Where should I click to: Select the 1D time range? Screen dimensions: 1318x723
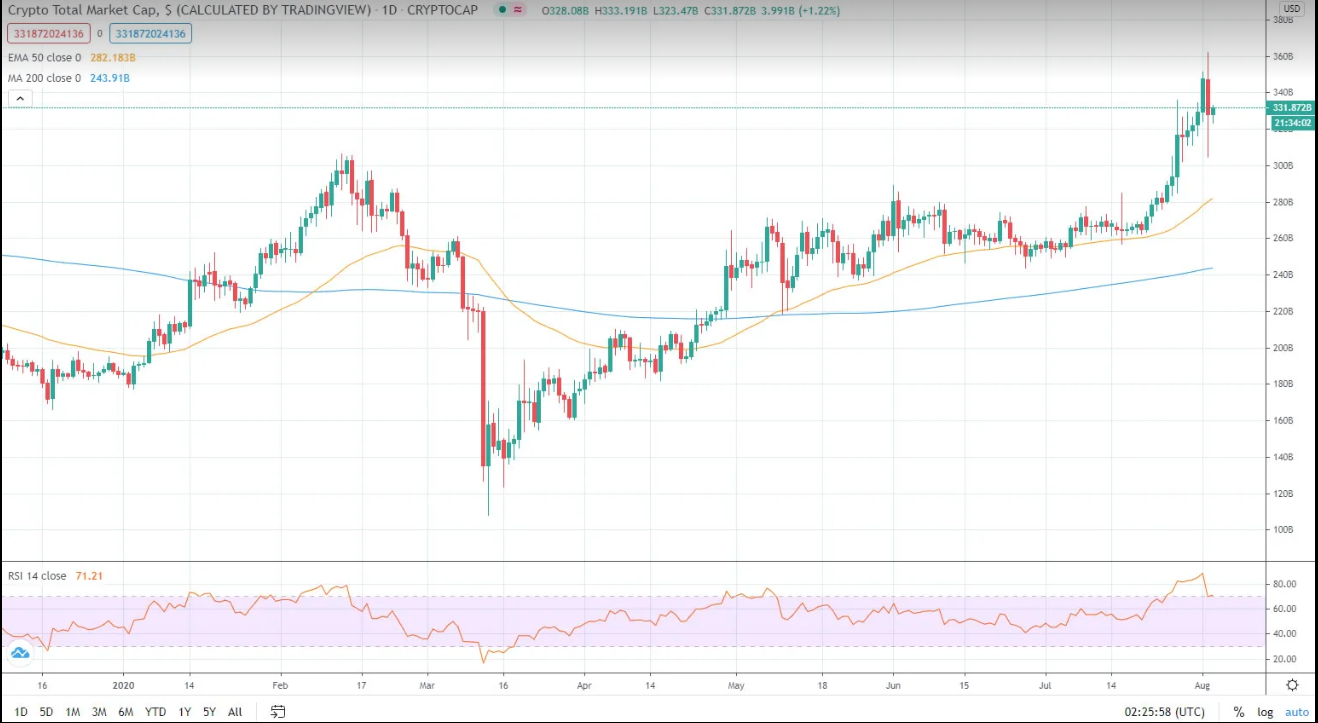pyautogui.click(x=19, y=712)
